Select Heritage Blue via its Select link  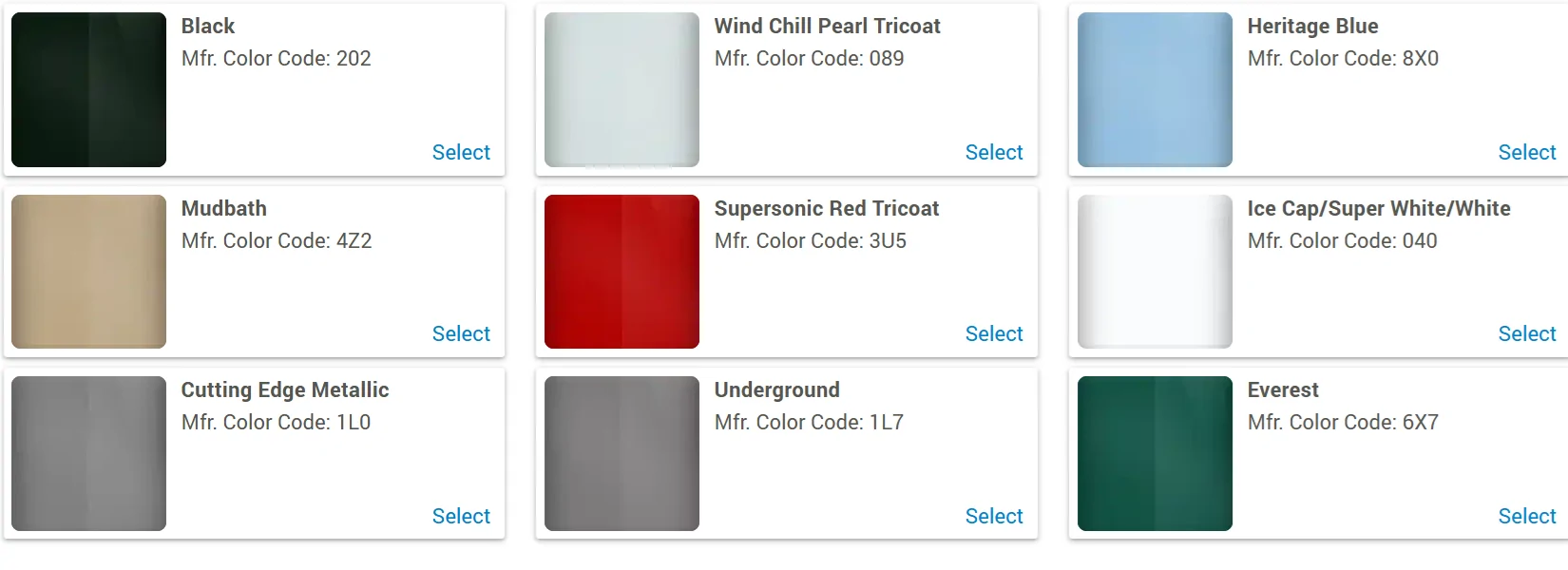pos(1527,152)
